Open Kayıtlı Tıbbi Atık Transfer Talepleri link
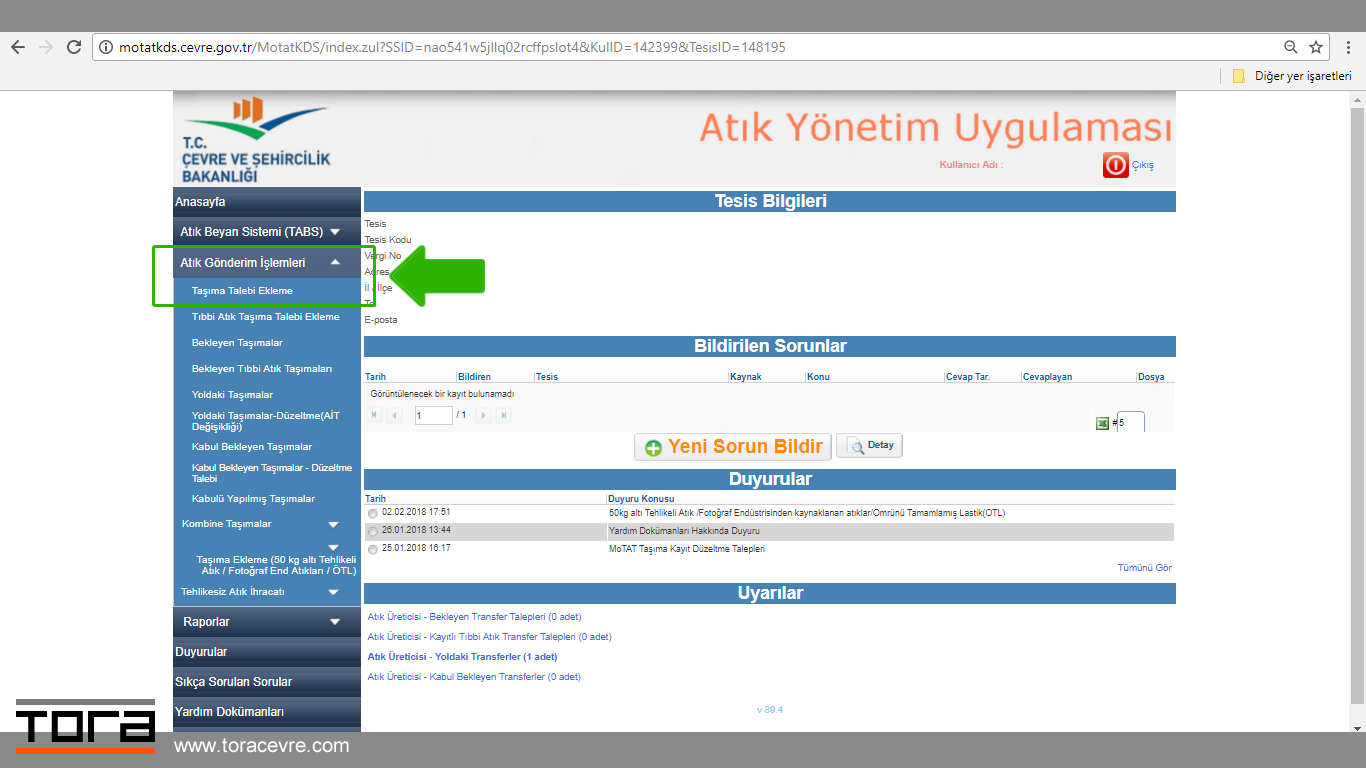The width and height of the screenshot is (1366, 768). (489, 637)
